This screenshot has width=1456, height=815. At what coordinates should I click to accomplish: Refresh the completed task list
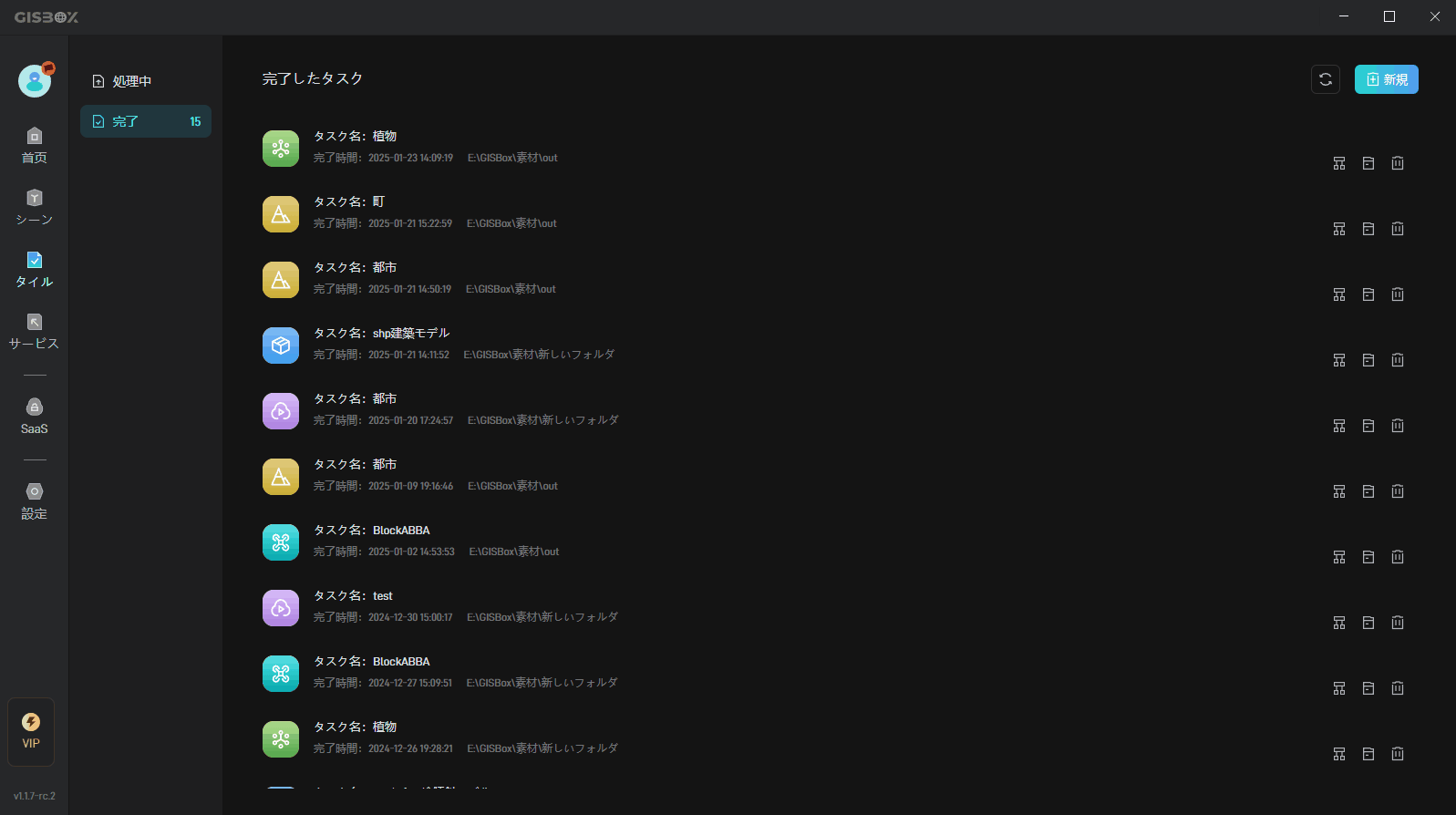[1326, 79]
